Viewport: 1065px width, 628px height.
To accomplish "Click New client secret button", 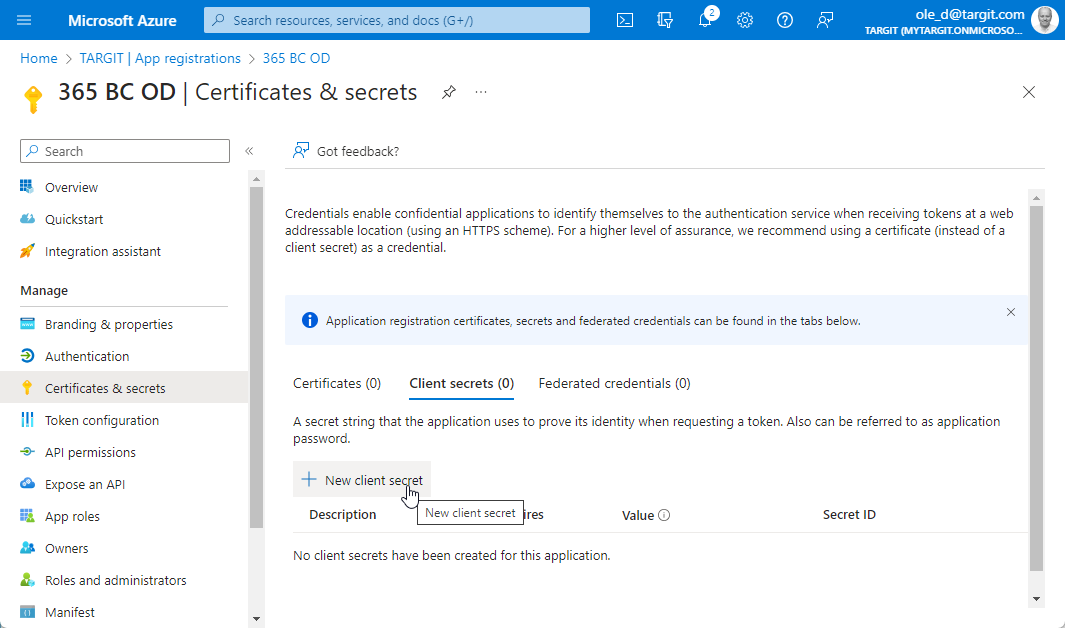I will point(362,480).
